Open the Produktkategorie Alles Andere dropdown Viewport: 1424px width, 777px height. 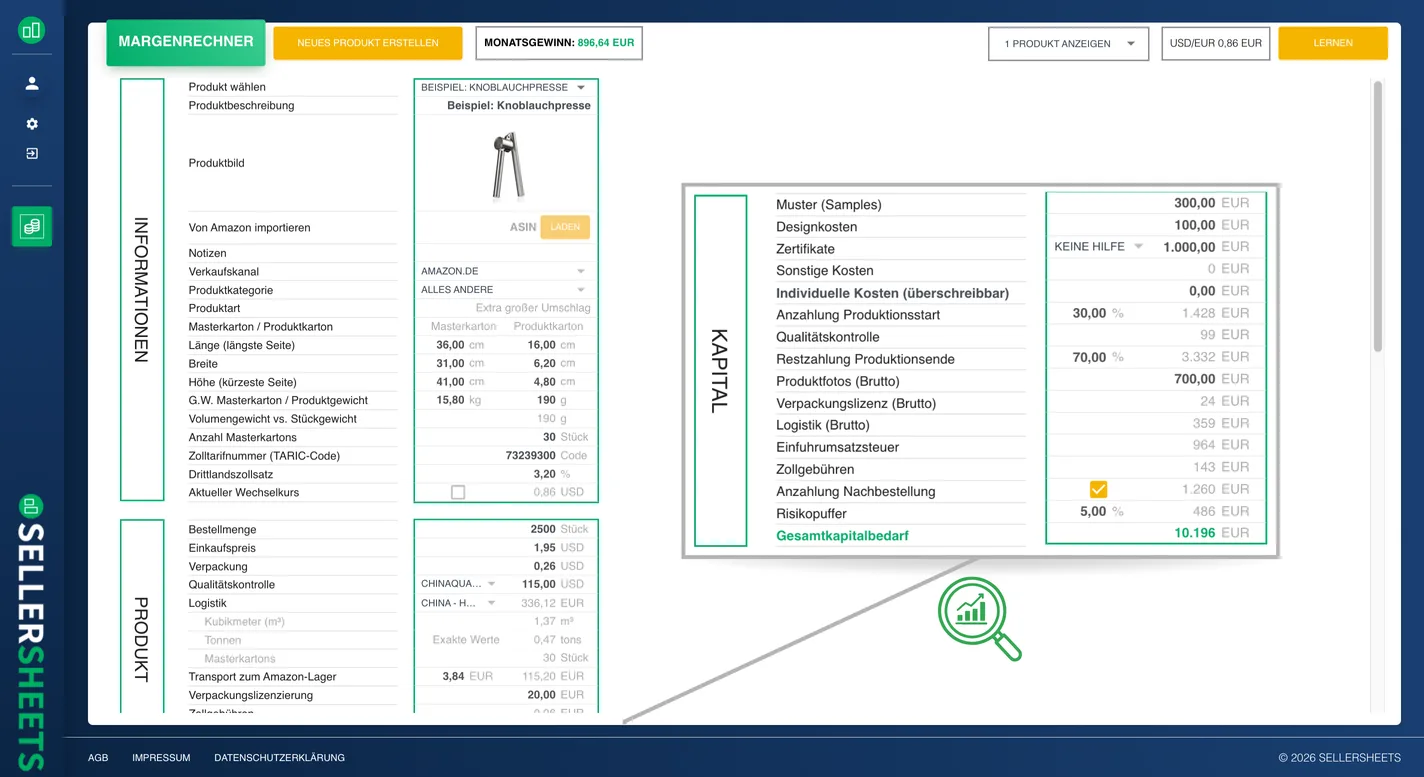[x=504, y=290]
